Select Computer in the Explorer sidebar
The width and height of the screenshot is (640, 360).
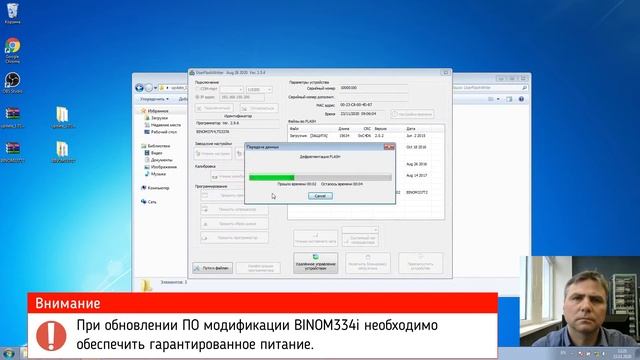point(158,188)
